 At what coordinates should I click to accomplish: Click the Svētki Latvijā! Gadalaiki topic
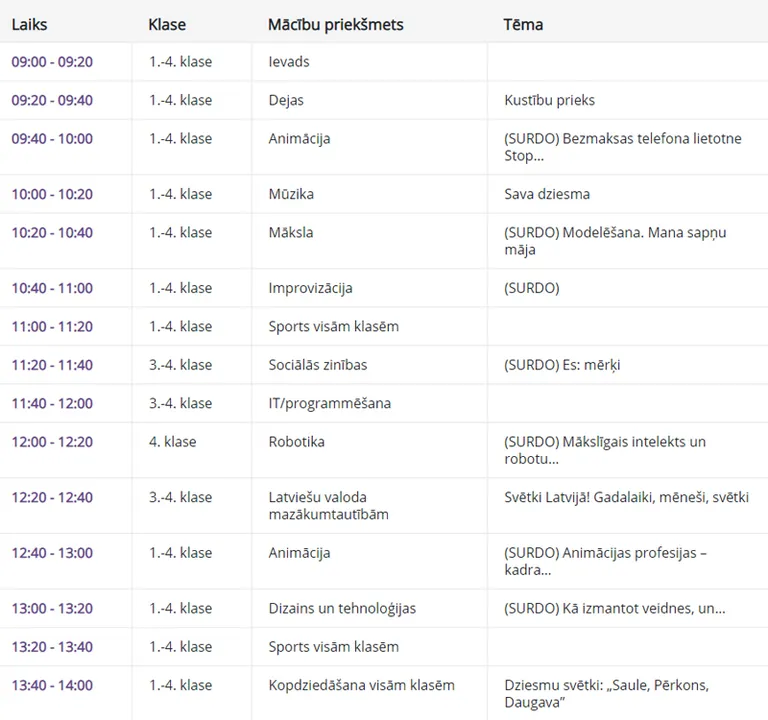click(626, 497)
